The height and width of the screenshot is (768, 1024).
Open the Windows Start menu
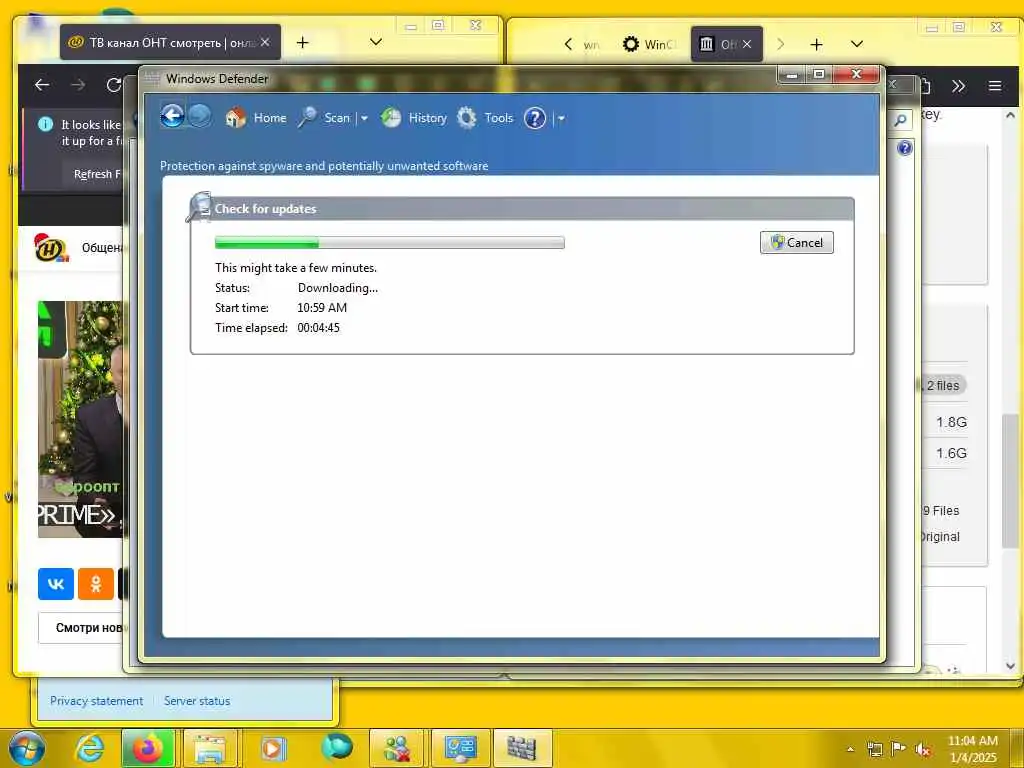coord(27,748)
